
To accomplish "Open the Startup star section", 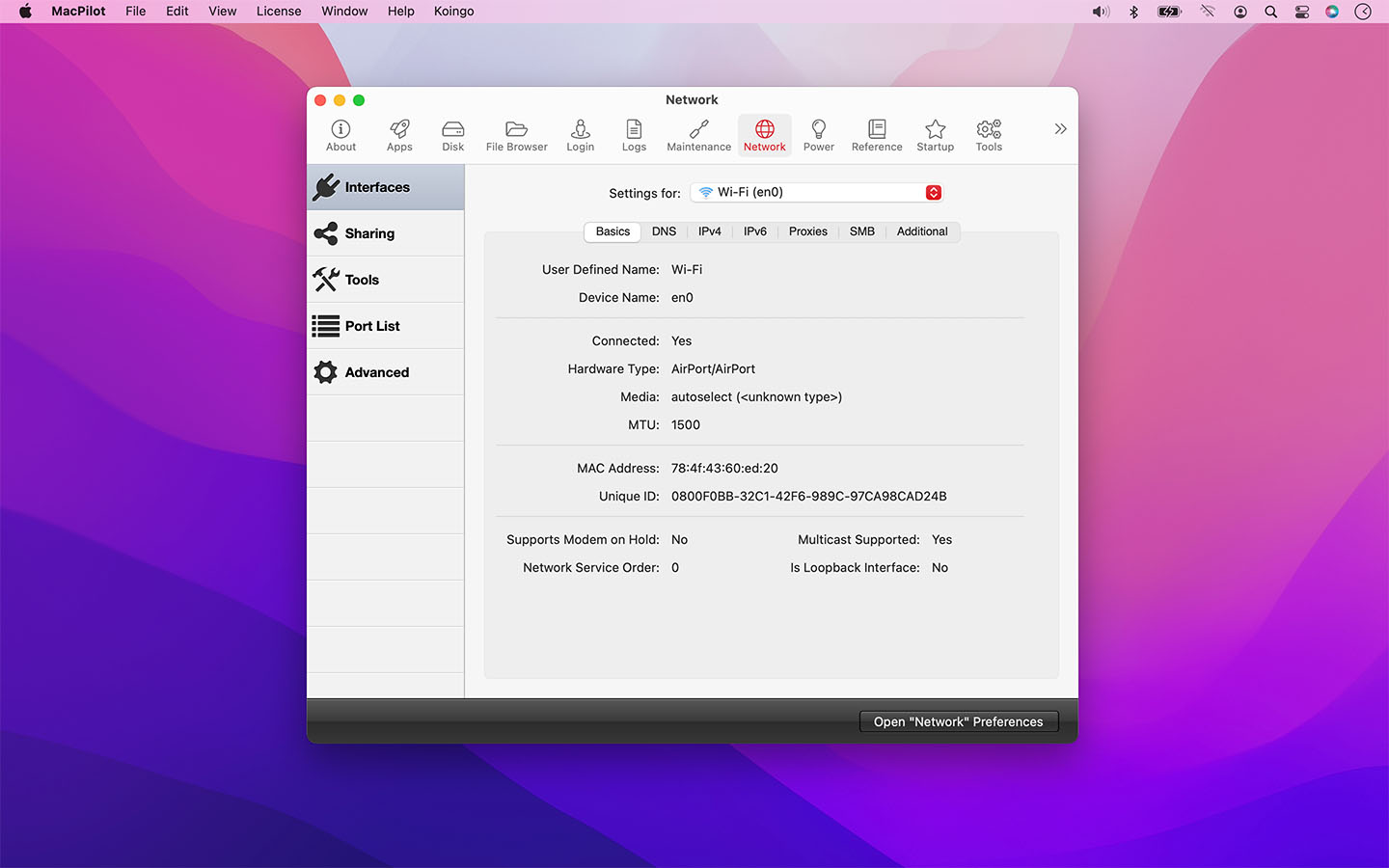I will point(935,135).
